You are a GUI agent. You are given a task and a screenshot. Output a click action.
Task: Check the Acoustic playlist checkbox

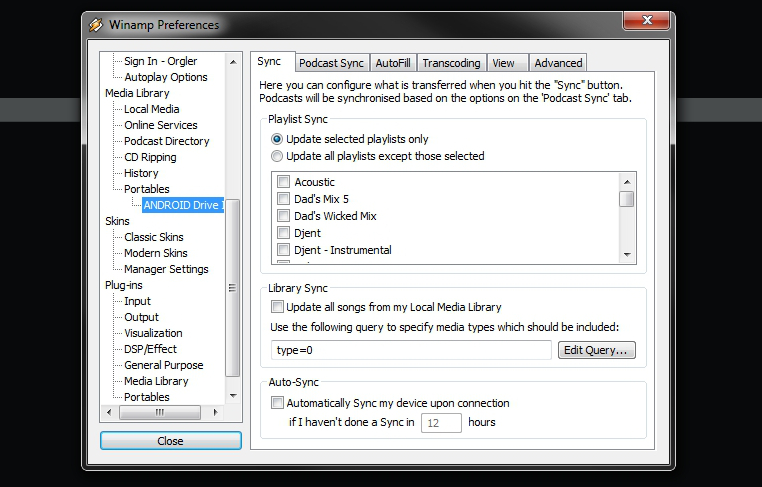[283, 182]
